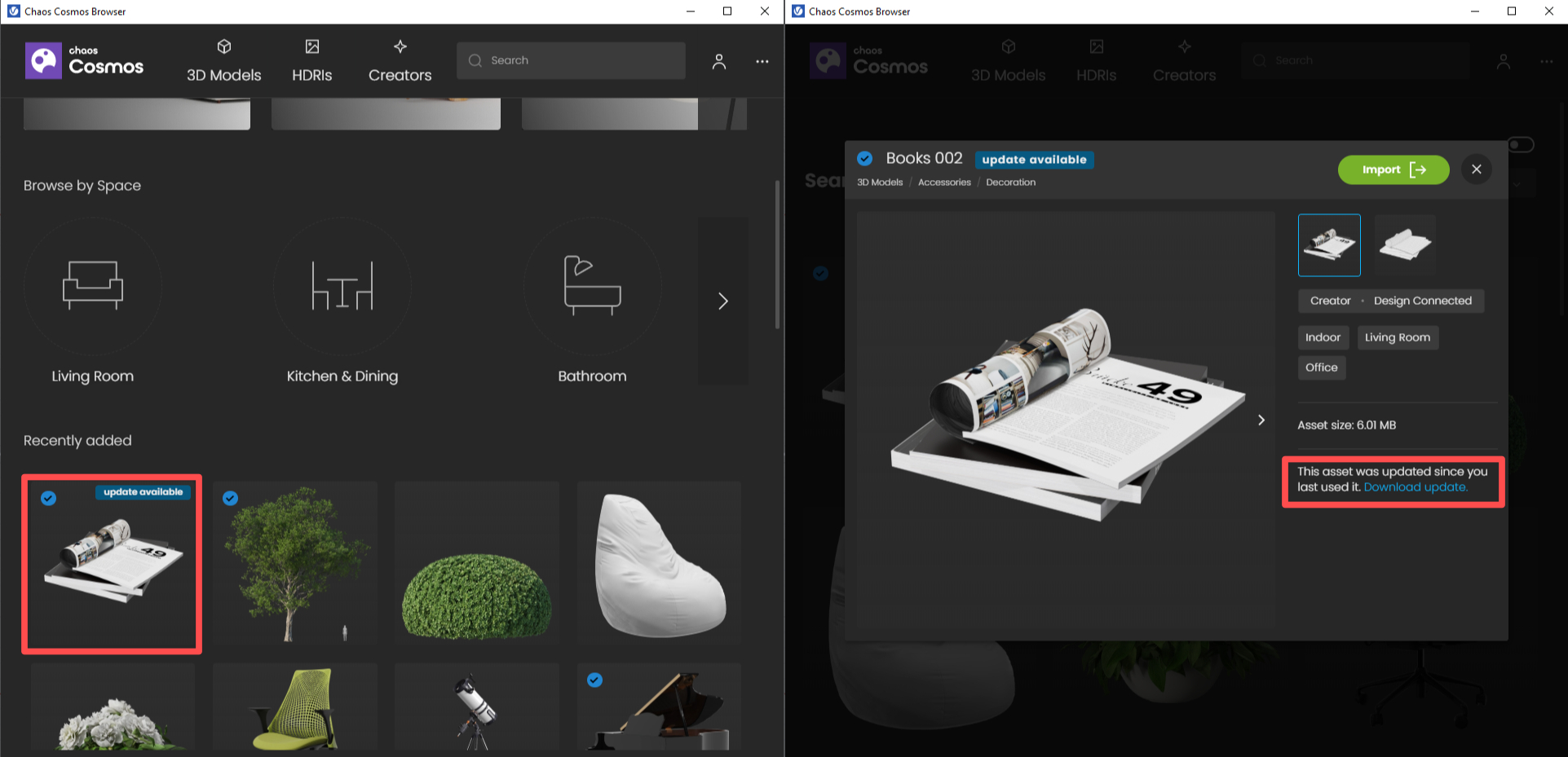Minimize the left Chaos Cosmos Browser window
The height and width of the screenshot is (757, 1568).
click(x=691, y=11)
